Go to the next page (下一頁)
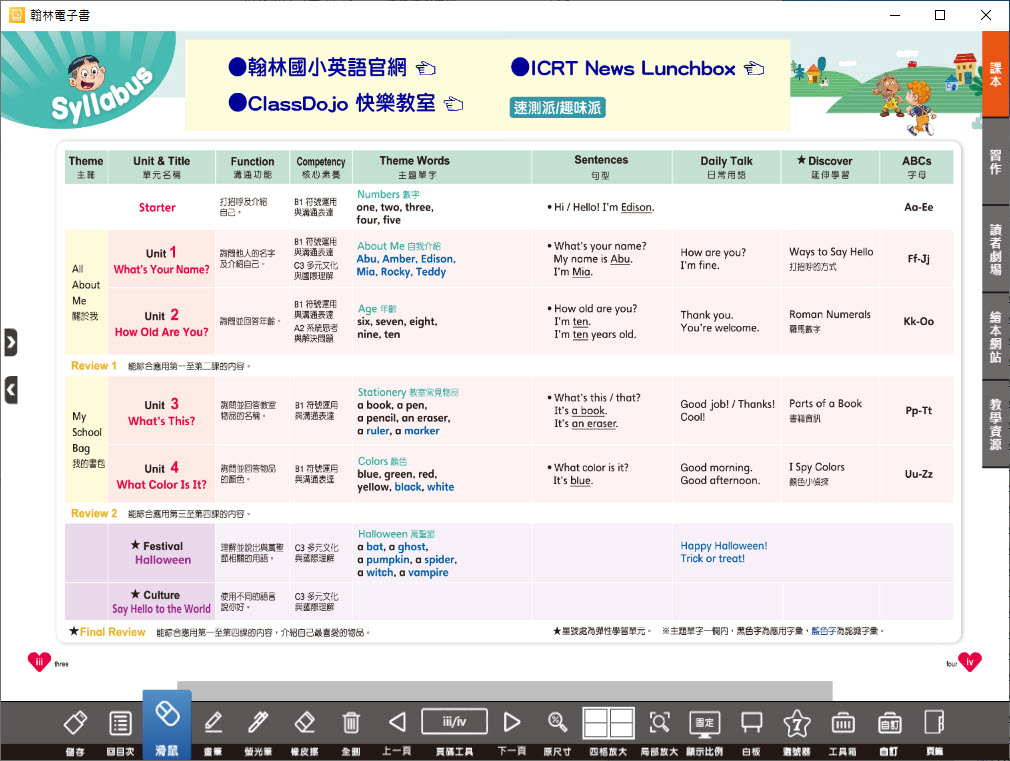 (x=512, y=724)
